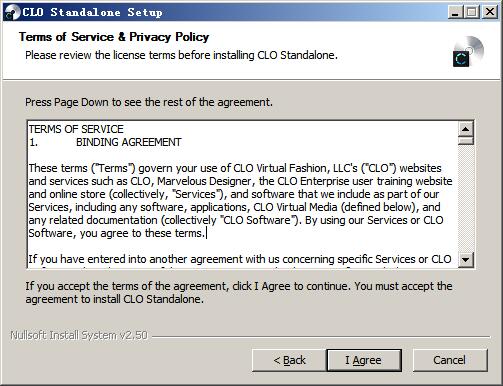Click the Terms of Service & Privacy Policy heading
Image resolution: width=503 pixels, height=386 pixels.
coord(114,37)
